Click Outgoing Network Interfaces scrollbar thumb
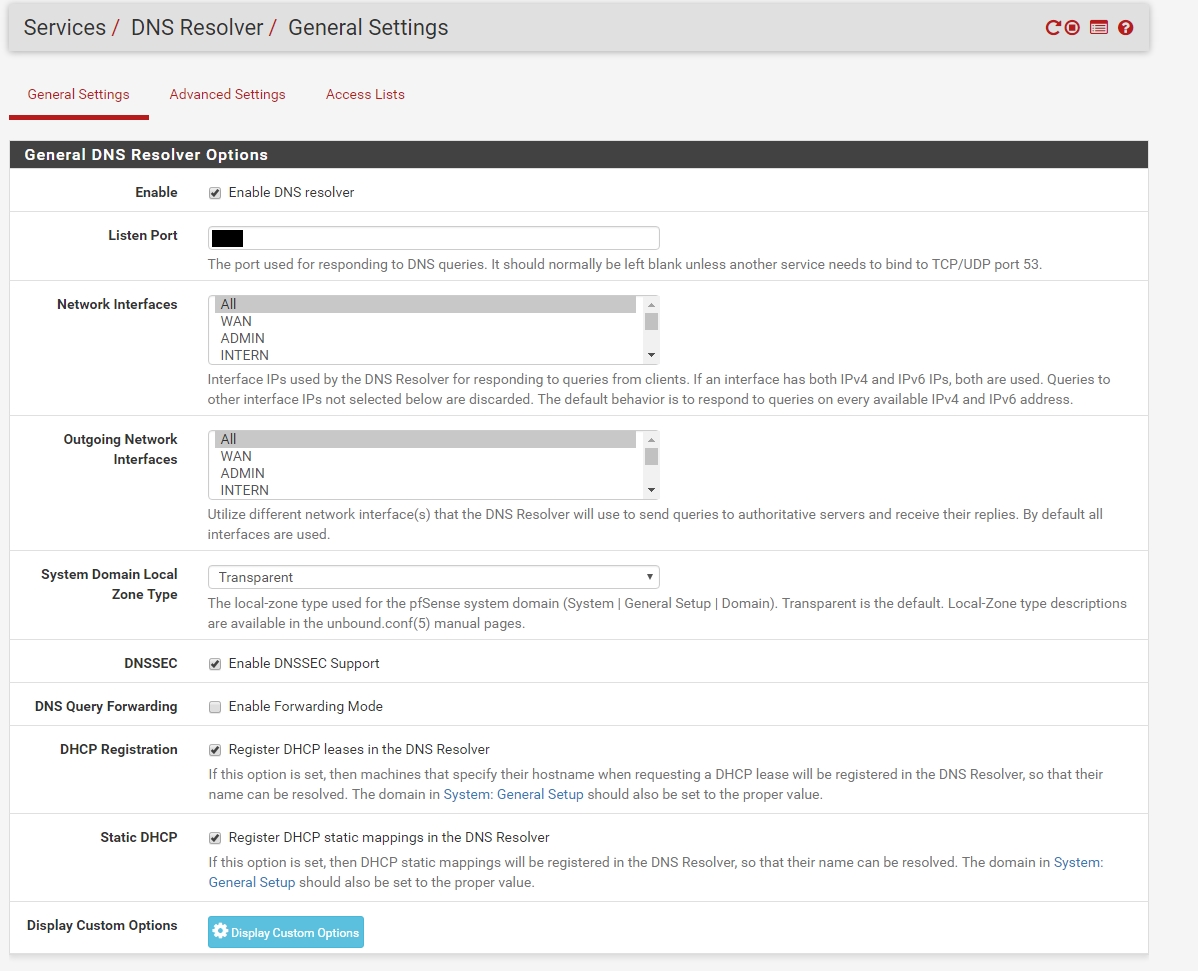The height and width of the screenshot is (971, 1198). (651, 456)
